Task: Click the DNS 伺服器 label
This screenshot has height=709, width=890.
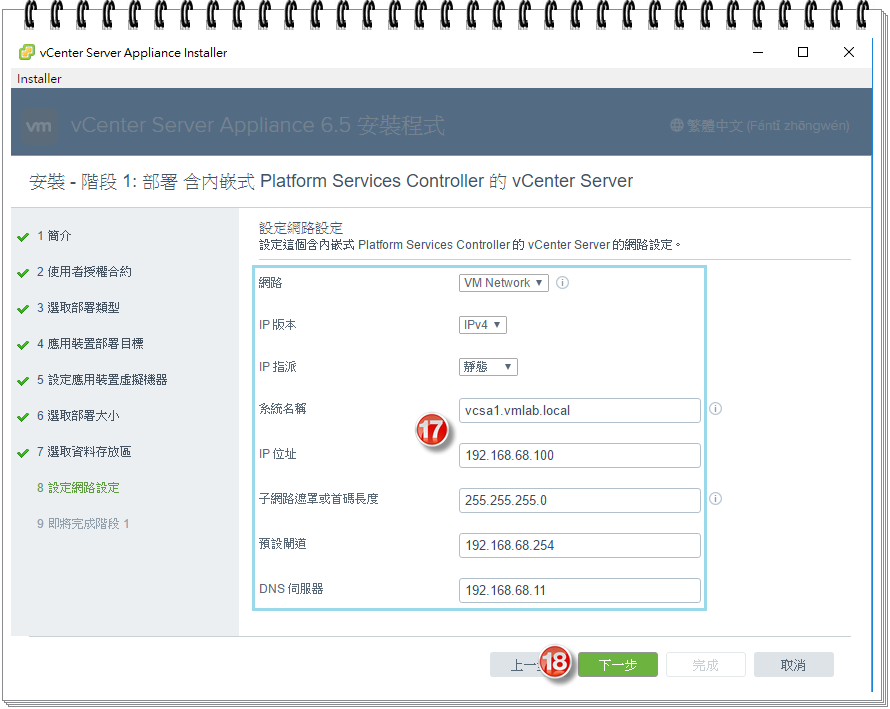Action: (x=291, y=589)
